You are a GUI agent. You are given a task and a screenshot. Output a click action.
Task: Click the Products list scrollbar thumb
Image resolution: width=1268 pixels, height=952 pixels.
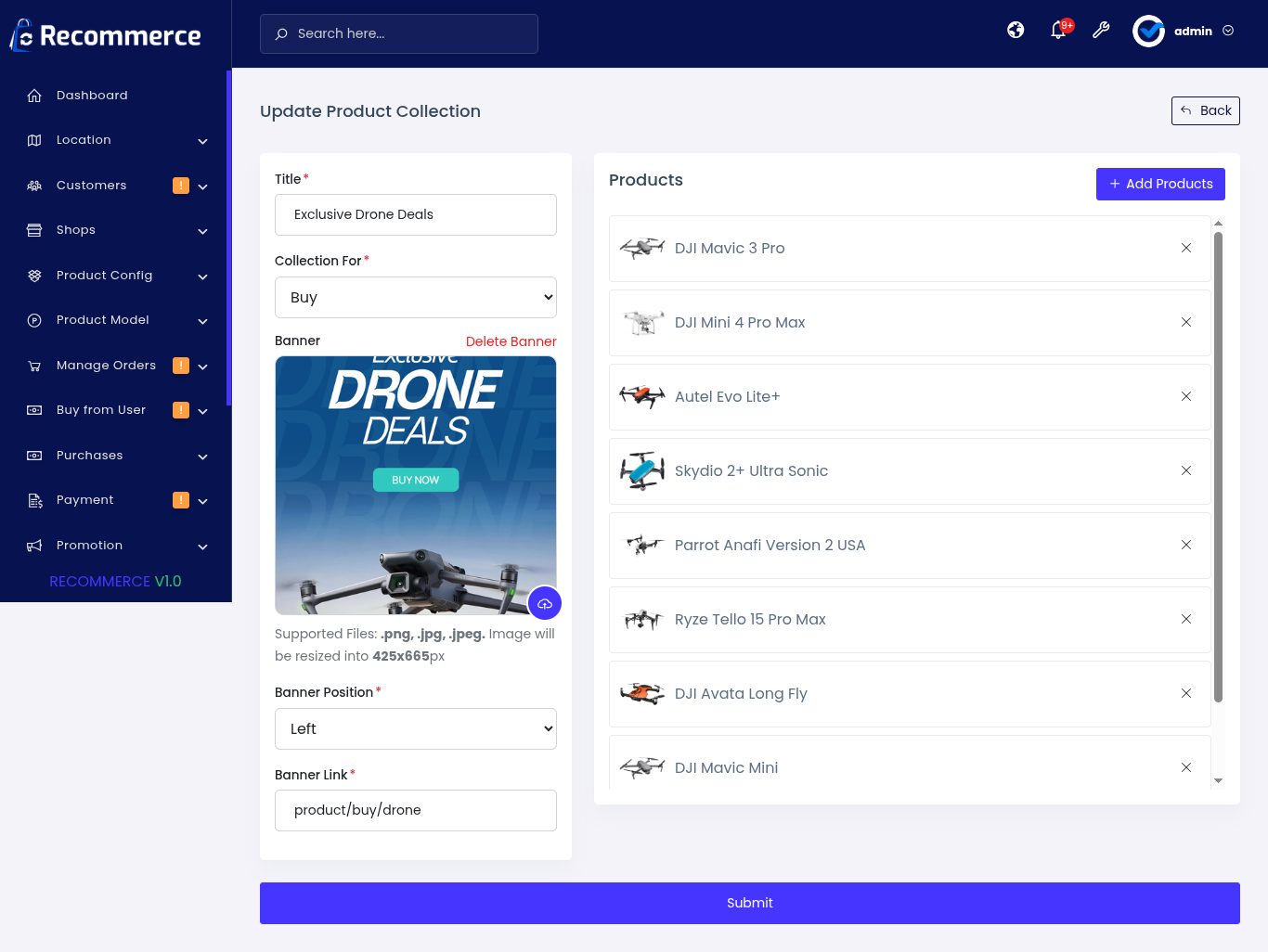click(1218, 467)
